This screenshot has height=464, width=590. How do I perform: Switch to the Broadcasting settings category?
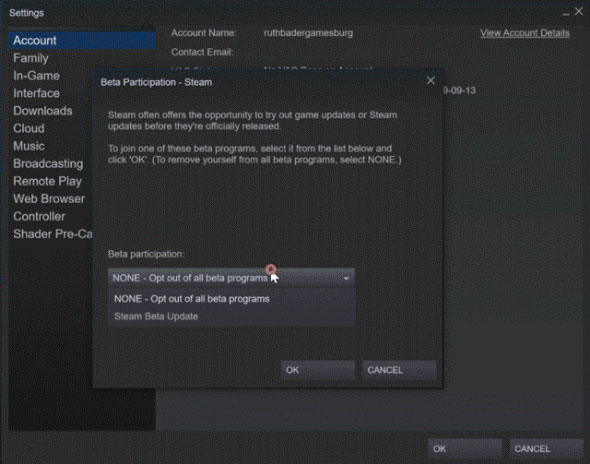[48, 164]
